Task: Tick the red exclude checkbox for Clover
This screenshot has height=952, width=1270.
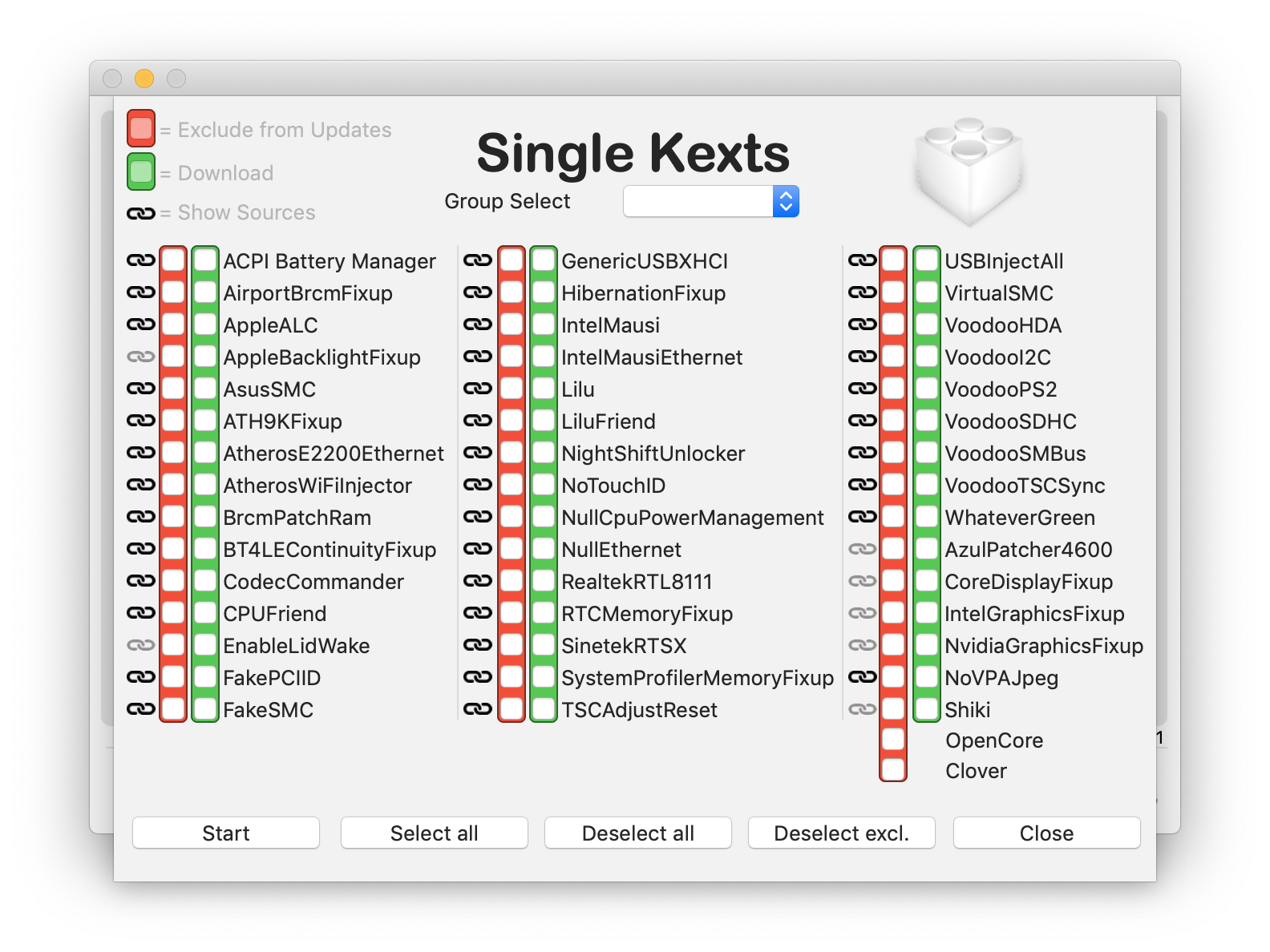Action: pyautogui.click(x=893, y=769)
